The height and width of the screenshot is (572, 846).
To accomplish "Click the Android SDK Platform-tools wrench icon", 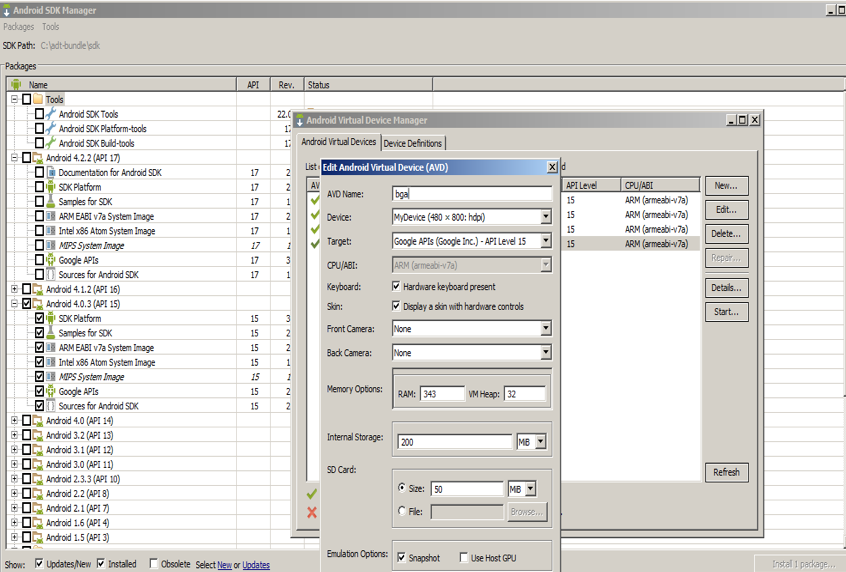I will pyautogui.click(x=51, y=128).
